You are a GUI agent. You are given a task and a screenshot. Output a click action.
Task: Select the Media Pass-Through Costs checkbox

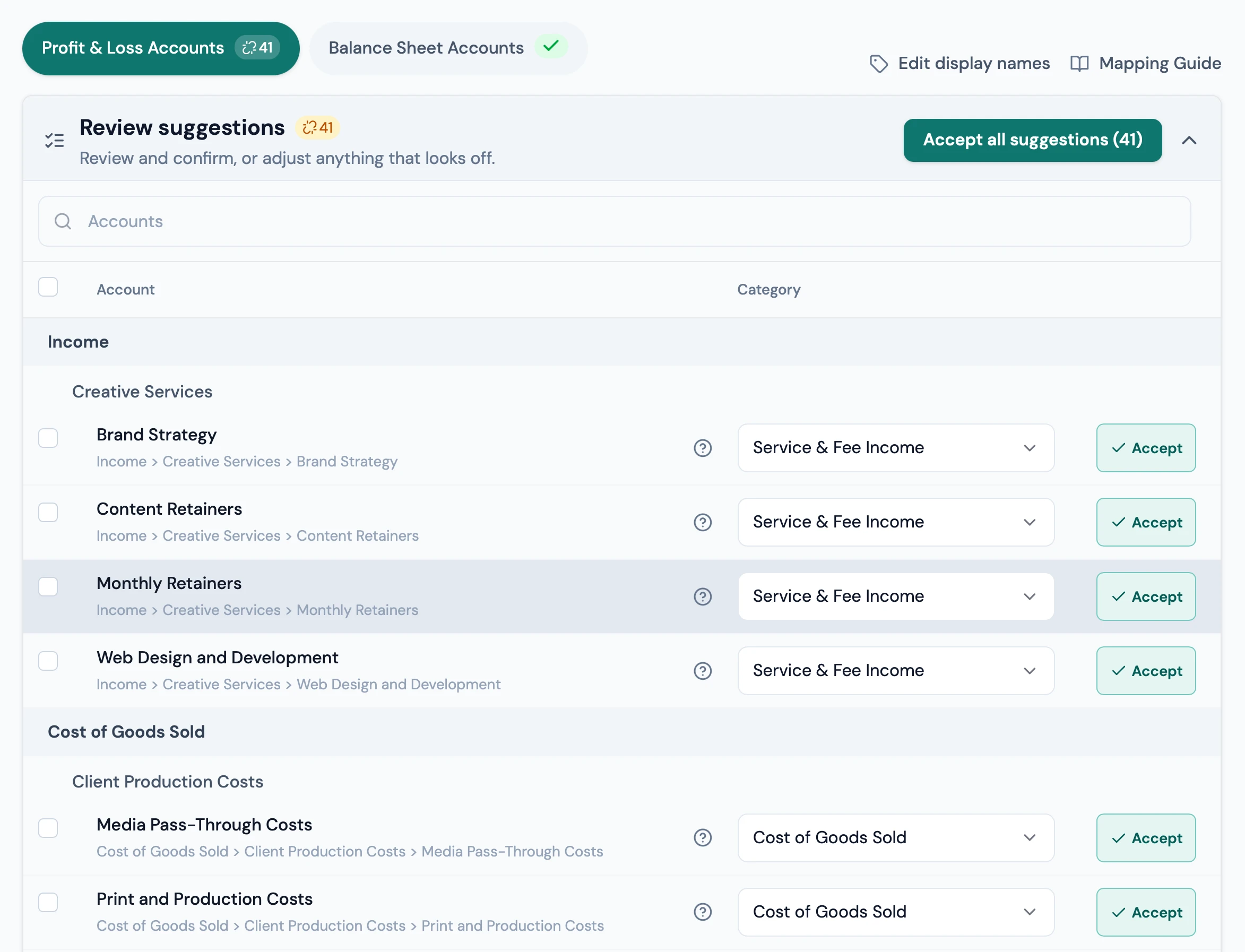click(48, 827)
